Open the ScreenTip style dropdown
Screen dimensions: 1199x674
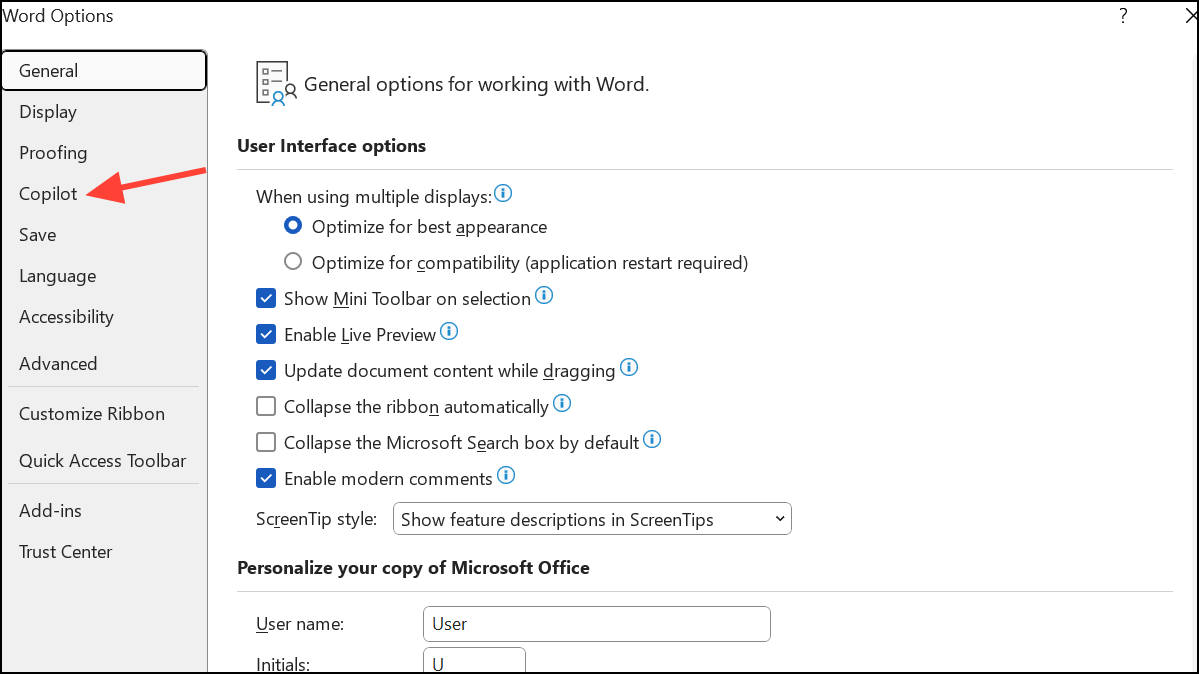[x=592, y=519]
